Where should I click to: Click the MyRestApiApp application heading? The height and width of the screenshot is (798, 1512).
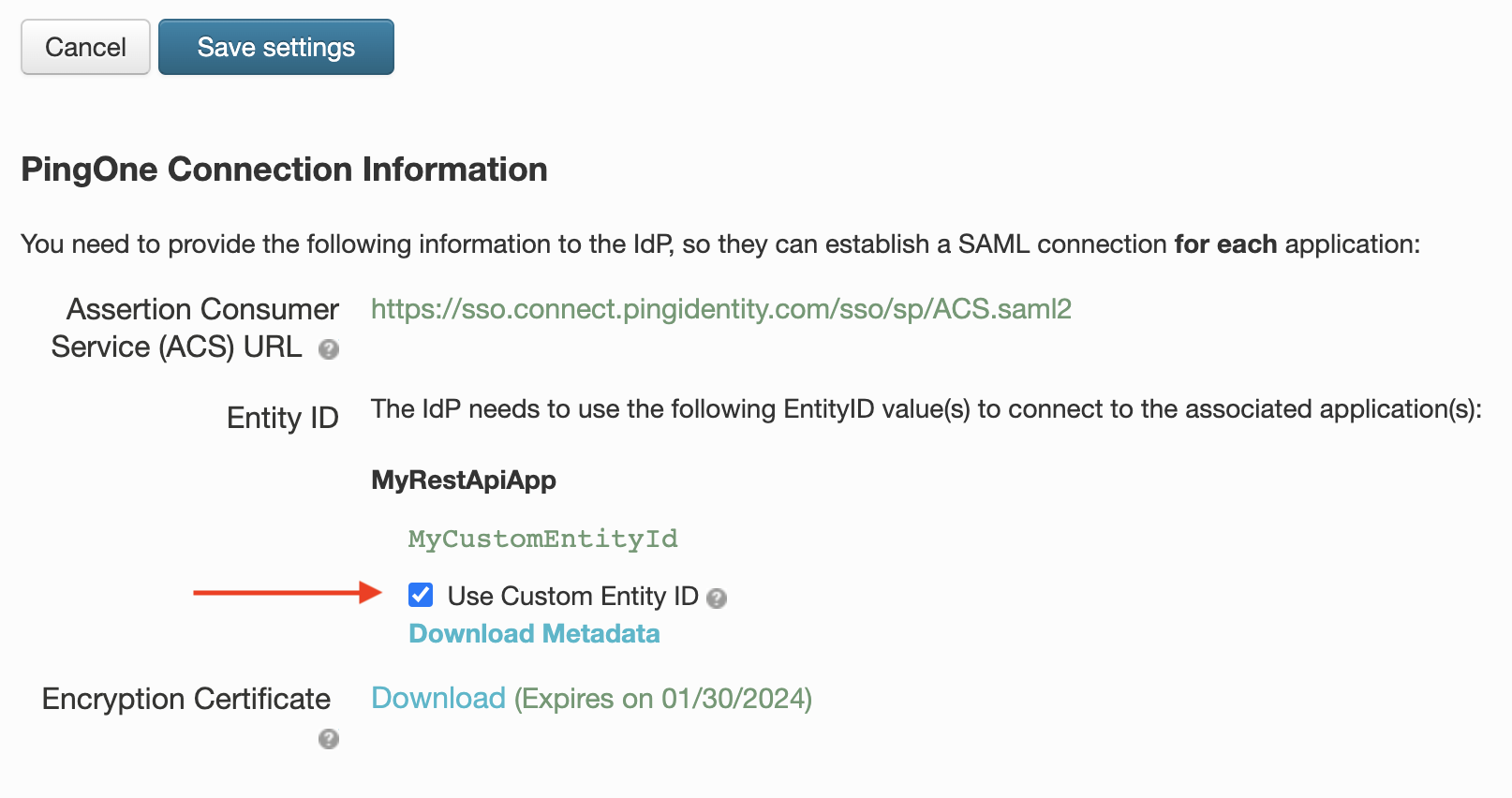tap(463, 480)
